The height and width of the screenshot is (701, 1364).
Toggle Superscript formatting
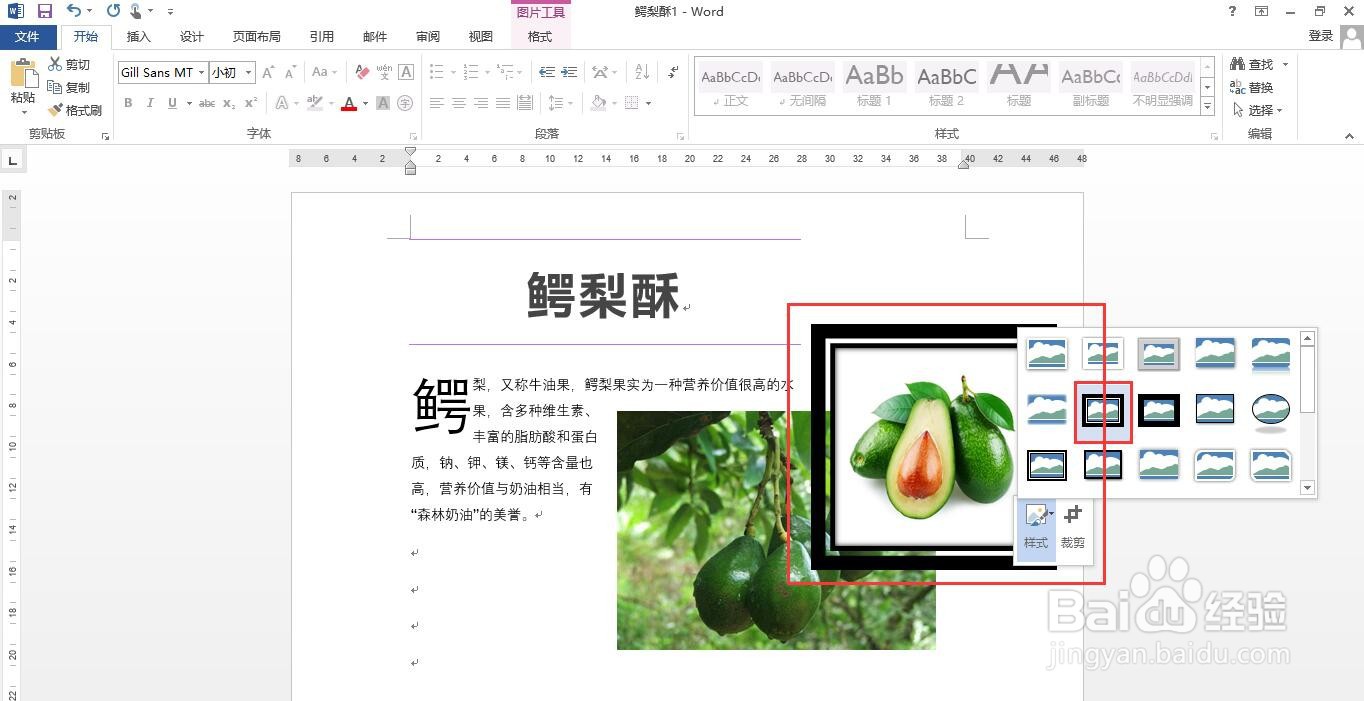pyautogui.click(x=251, y=103)
